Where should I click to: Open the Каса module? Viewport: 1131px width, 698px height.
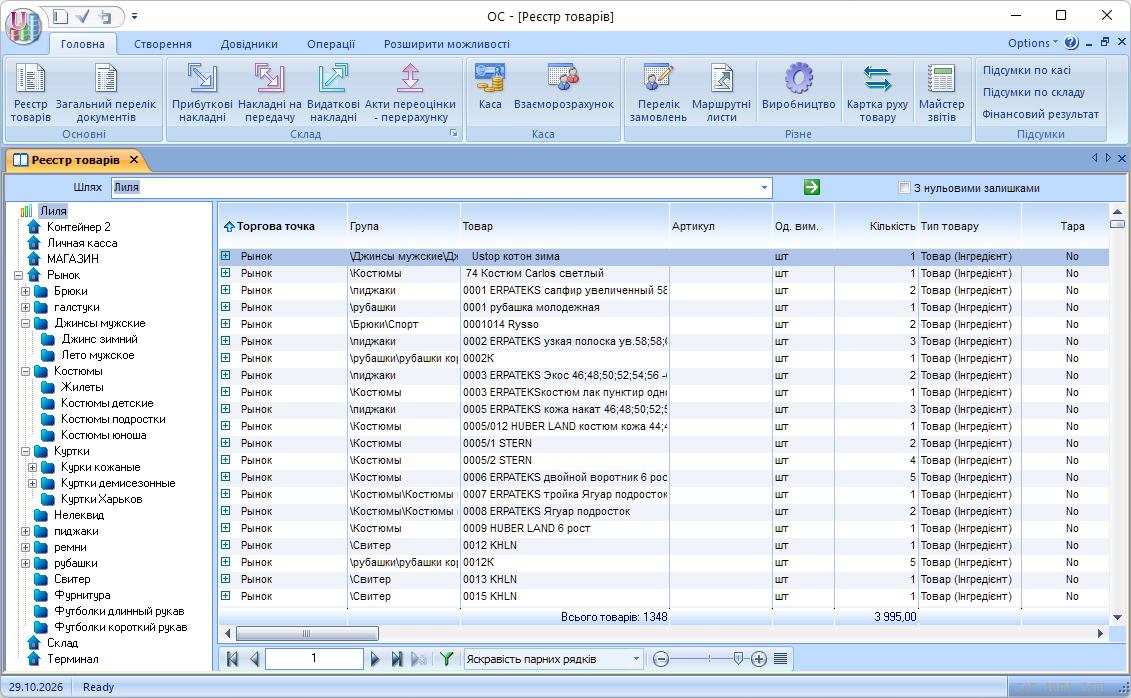(x=490, y=87)
